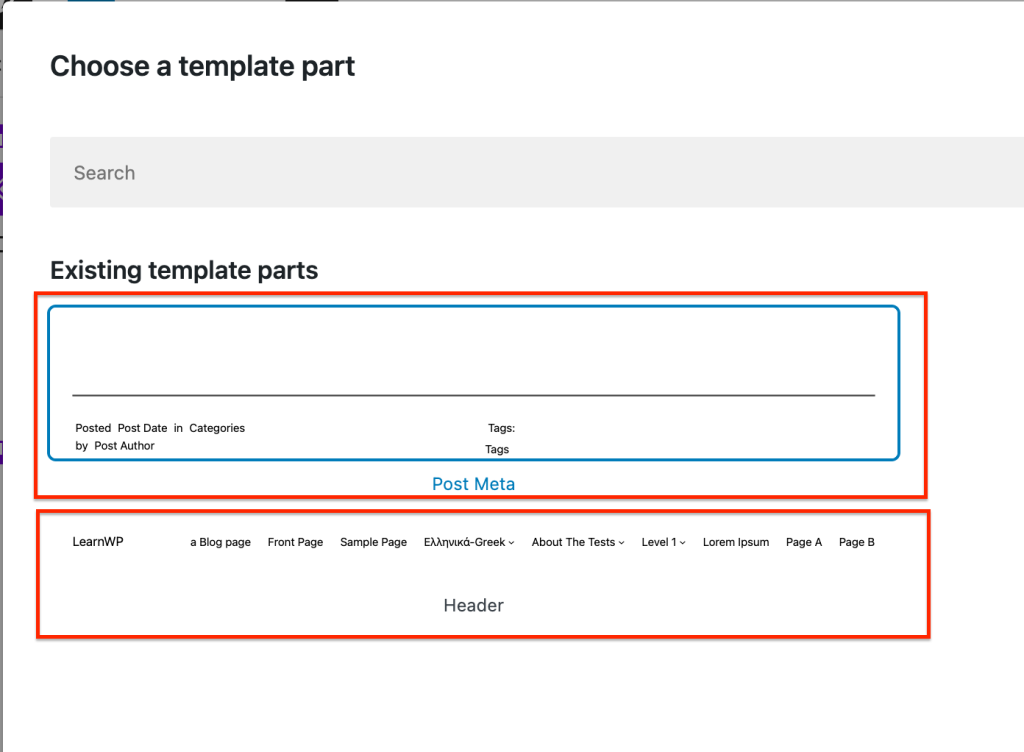Viewport: 1024px width, 752px height.
Task: Open the 'a Blog page' navigation item
Action: point(220,542)
